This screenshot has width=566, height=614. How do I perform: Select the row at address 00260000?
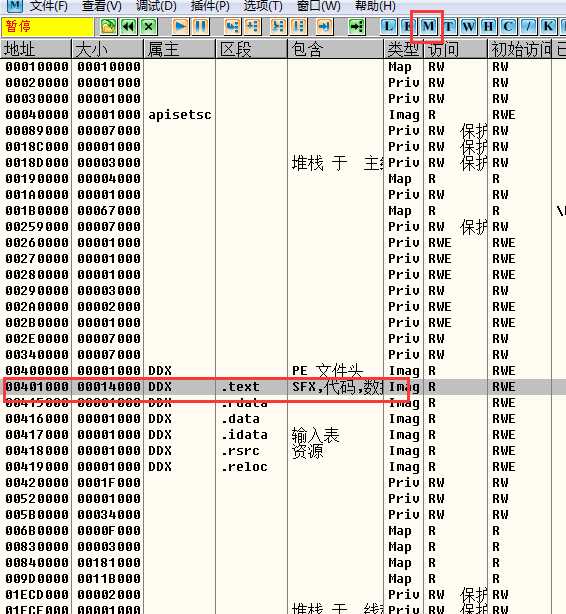coord(283,243)
